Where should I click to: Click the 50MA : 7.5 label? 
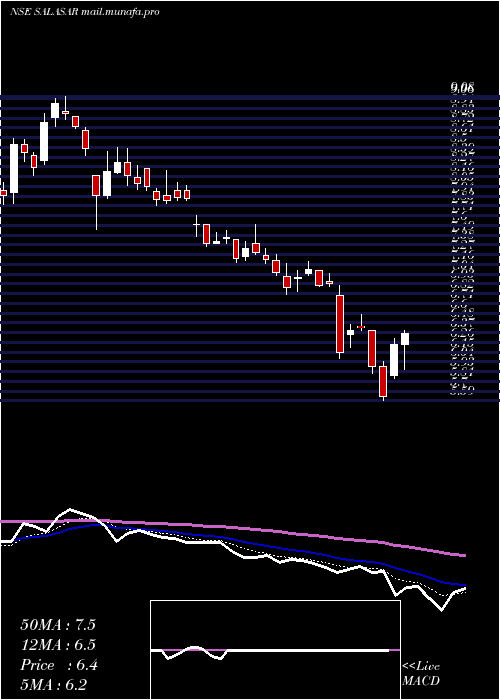pyautogui.click(x=58, y=625)
